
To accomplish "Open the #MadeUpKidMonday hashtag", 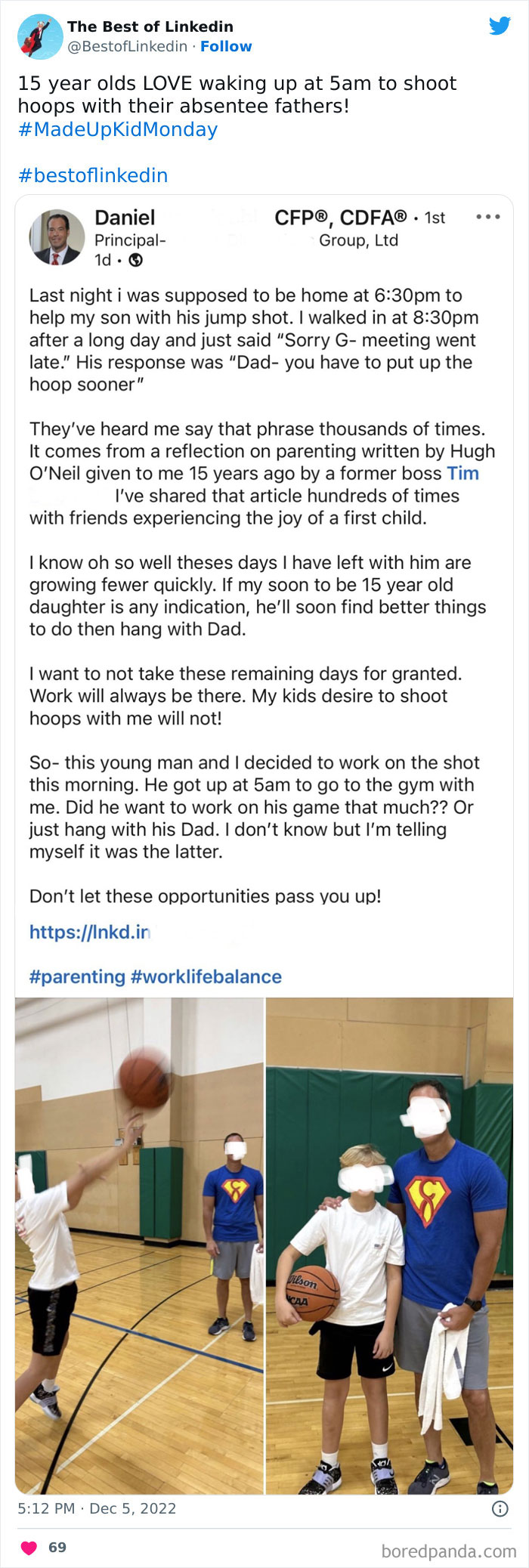I will [116, 130].
